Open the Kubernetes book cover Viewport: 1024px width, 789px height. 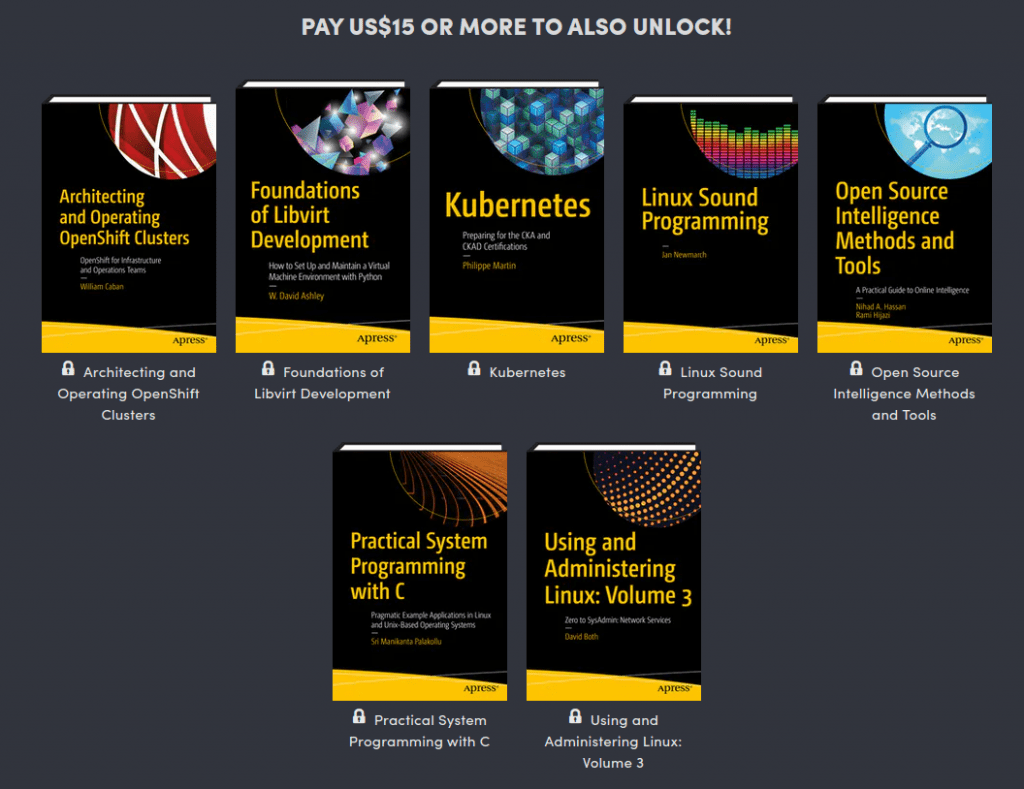pos(516,215)
